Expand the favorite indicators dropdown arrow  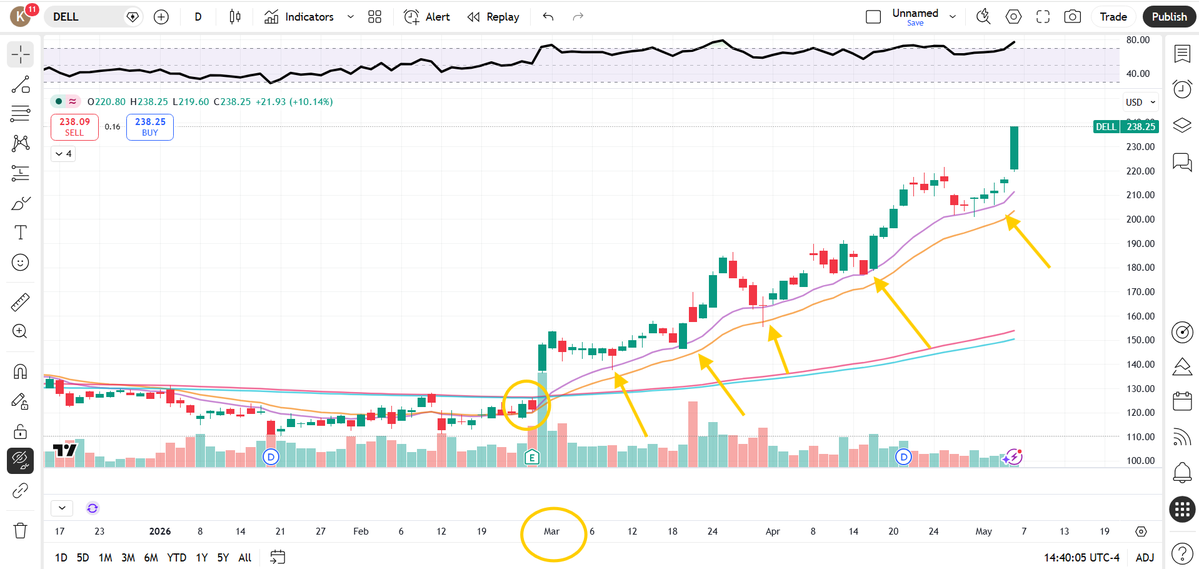(350, 17)
